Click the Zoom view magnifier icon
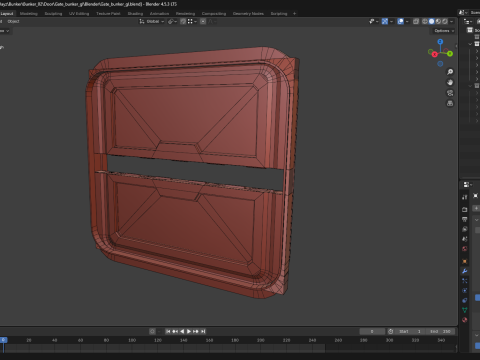This screenshot has width=480, height=360. click(x=450, y=72)
